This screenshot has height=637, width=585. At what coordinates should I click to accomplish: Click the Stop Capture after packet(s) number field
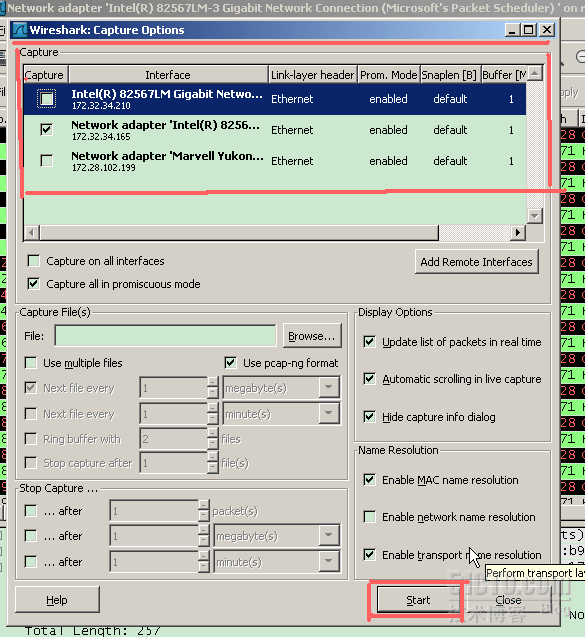pos(154,511)
